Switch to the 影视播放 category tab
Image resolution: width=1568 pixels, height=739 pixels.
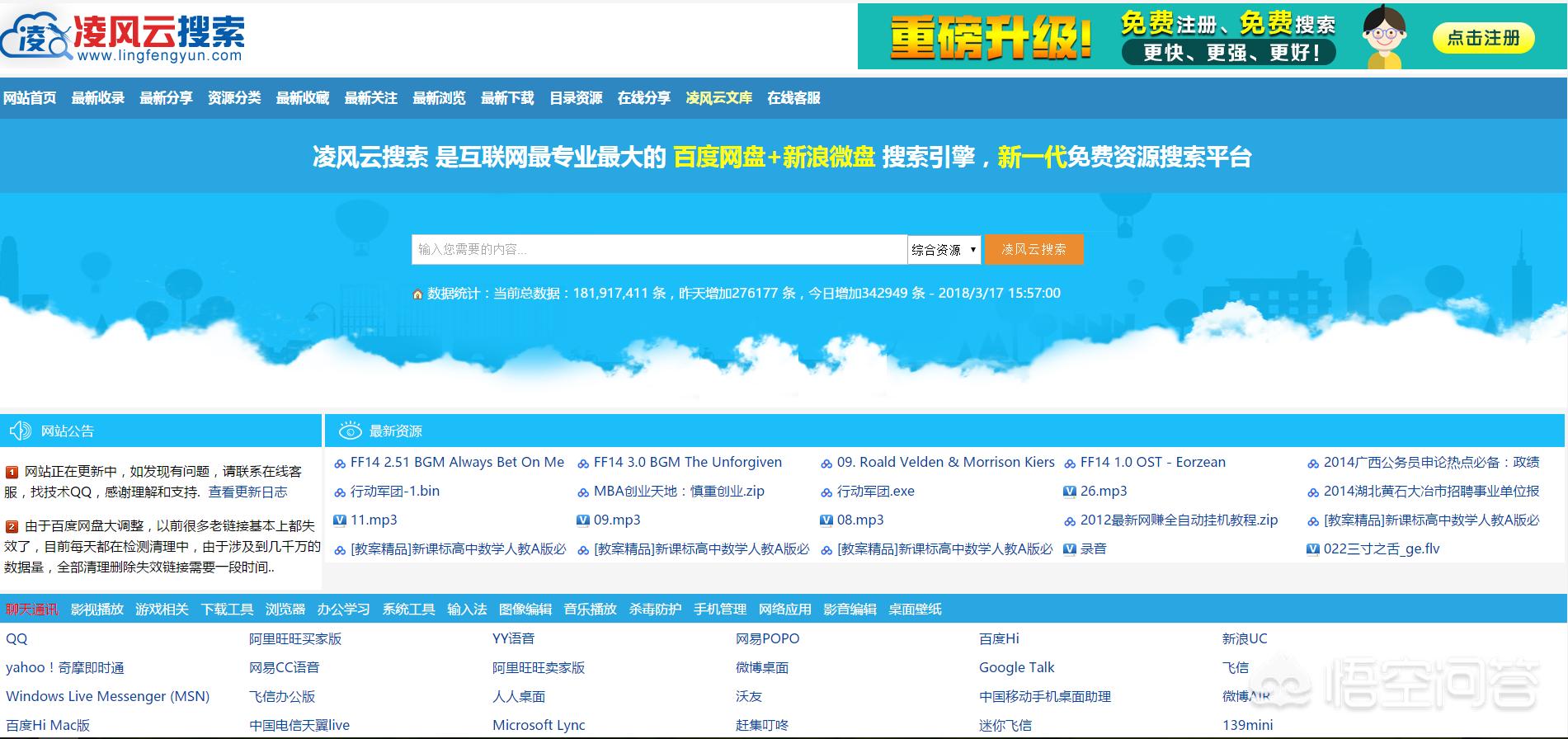click(x=97, y=610)
